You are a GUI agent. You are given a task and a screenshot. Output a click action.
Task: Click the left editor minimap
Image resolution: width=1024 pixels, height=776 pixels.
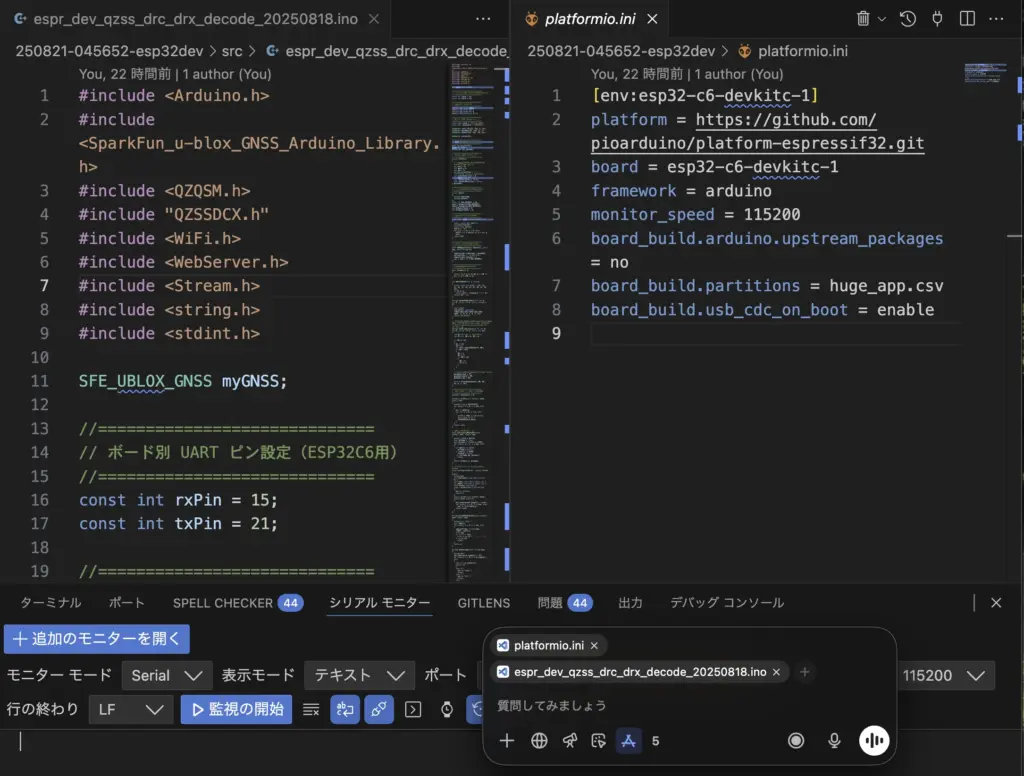[x=472, y=321]
